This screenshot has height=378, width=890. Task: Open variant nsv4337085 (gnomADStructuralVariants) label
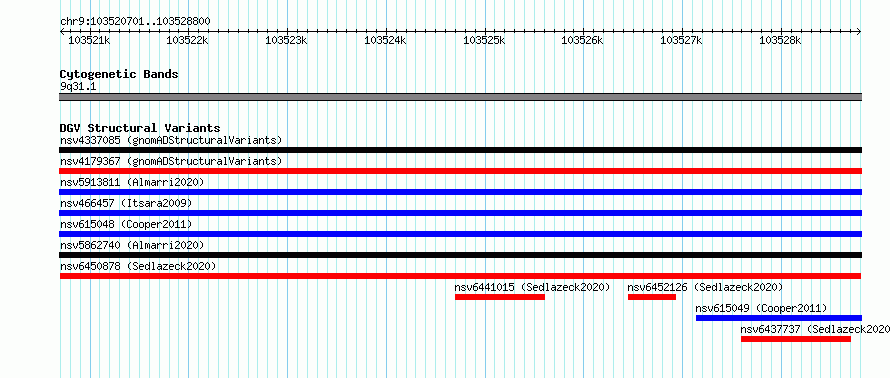pos(171,140)
